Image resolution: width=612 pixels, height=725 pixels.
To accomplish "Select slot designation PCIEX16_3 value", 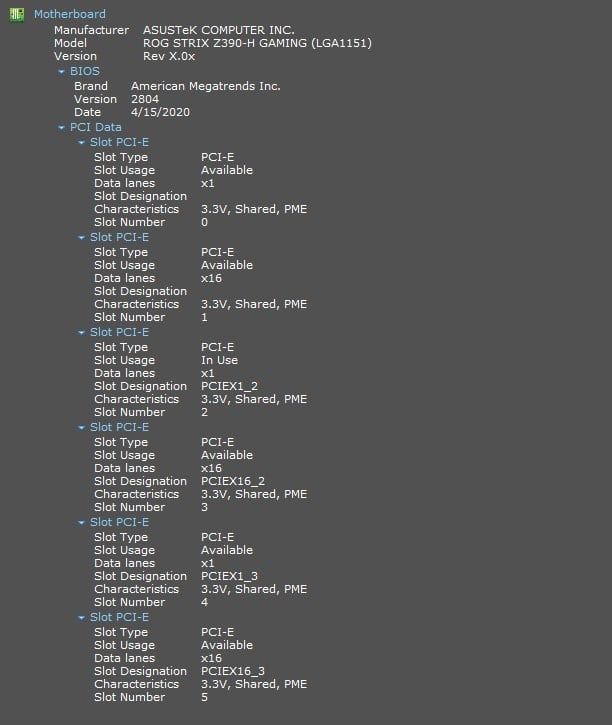I will pos(233,671).
